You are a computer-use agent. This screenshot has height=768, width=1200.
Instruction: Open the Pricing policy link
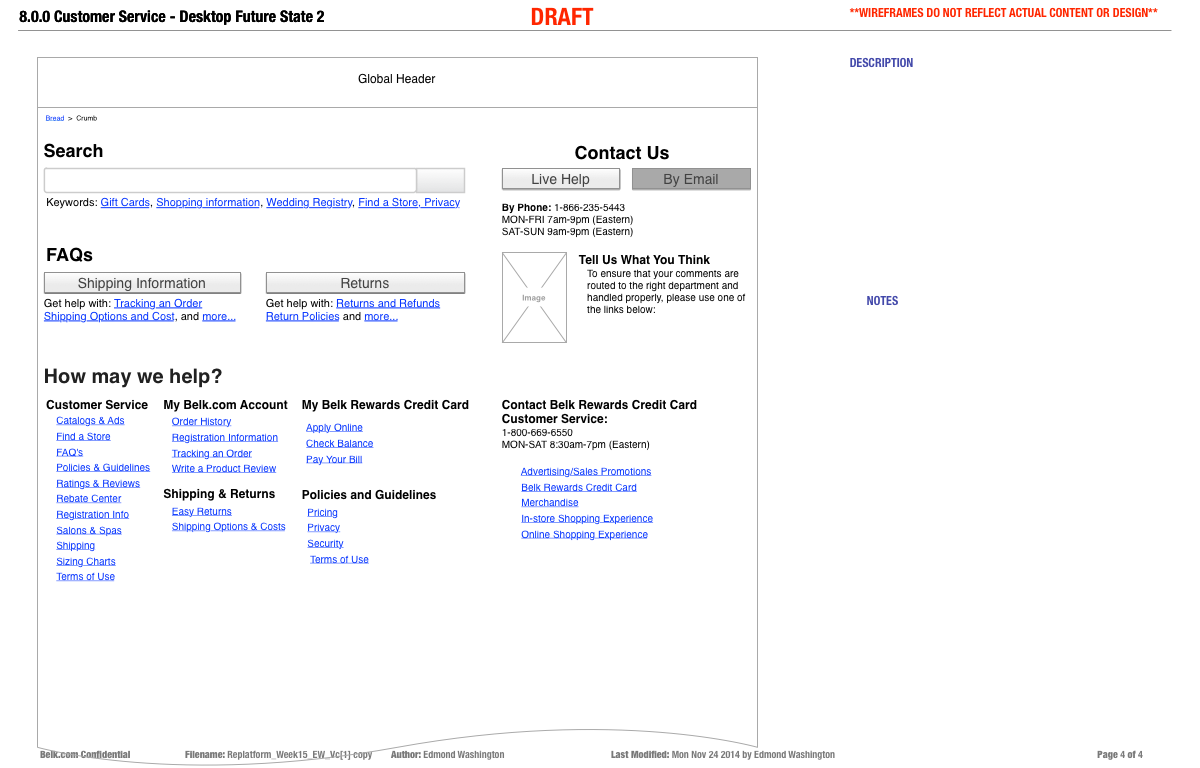322,512
